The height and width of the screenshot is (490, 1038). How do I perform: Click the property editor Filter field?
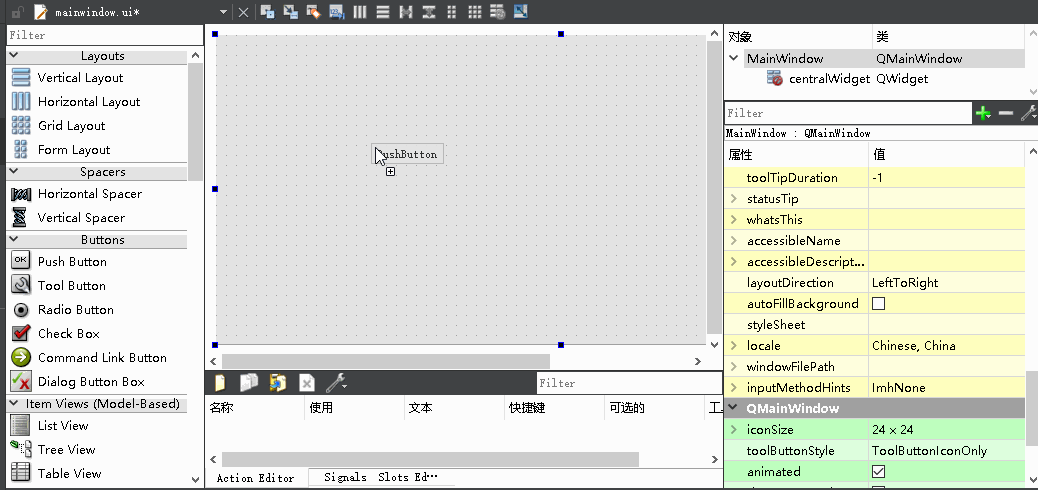[848, 113]
